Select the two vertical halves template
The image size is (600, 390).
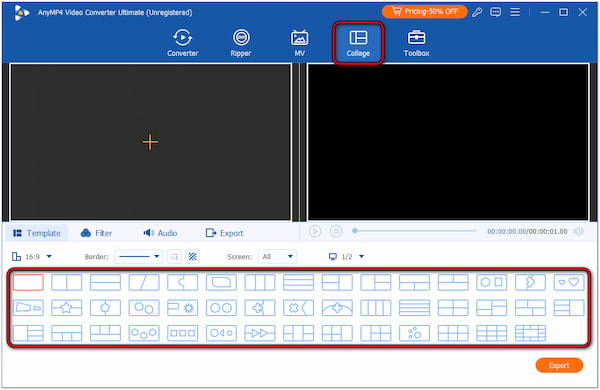[67, 282]
